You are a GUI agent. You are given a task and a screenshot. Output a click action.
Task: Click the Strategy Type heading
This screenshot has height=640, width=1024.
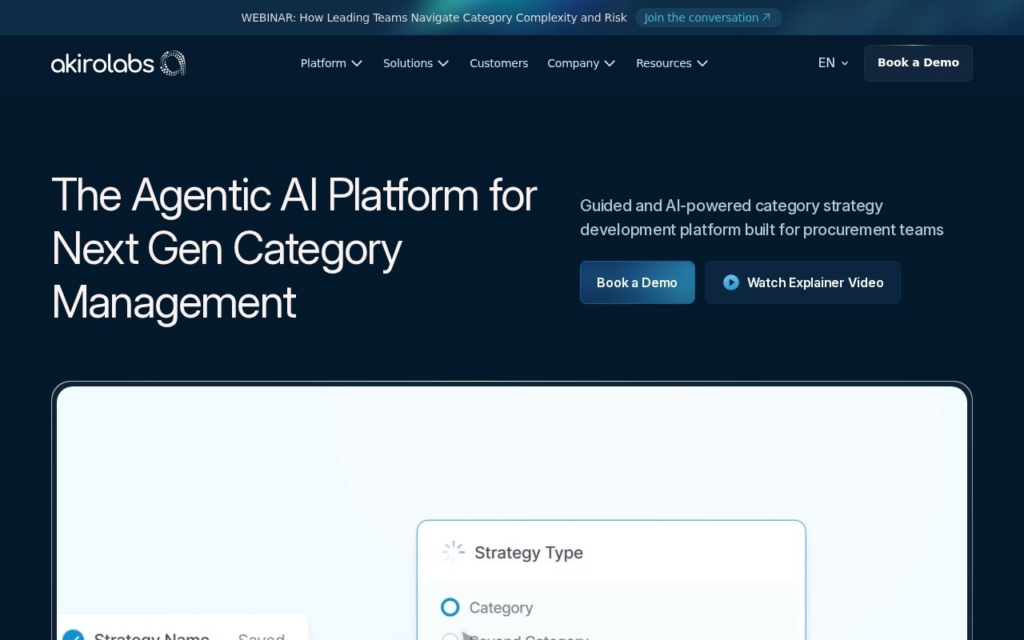(528, 552)
